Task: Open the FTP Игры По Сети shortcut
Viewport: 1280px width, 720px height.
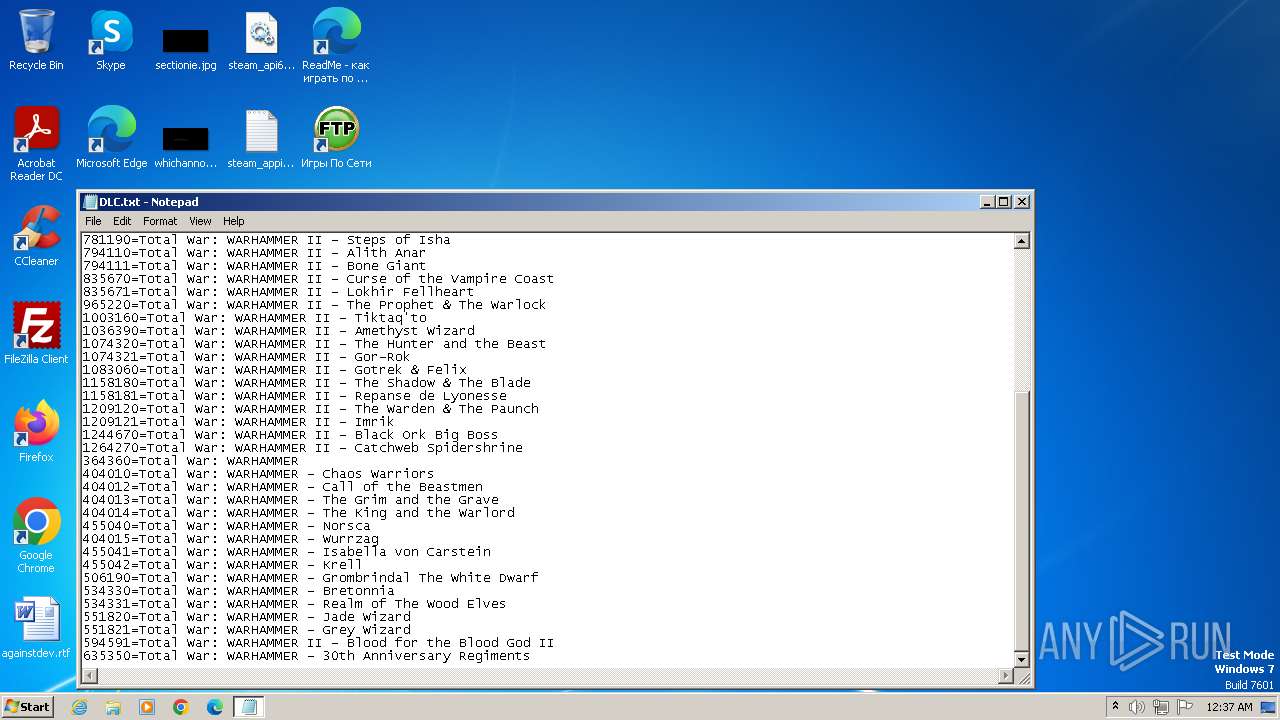Action: click(x=336, y=138)
